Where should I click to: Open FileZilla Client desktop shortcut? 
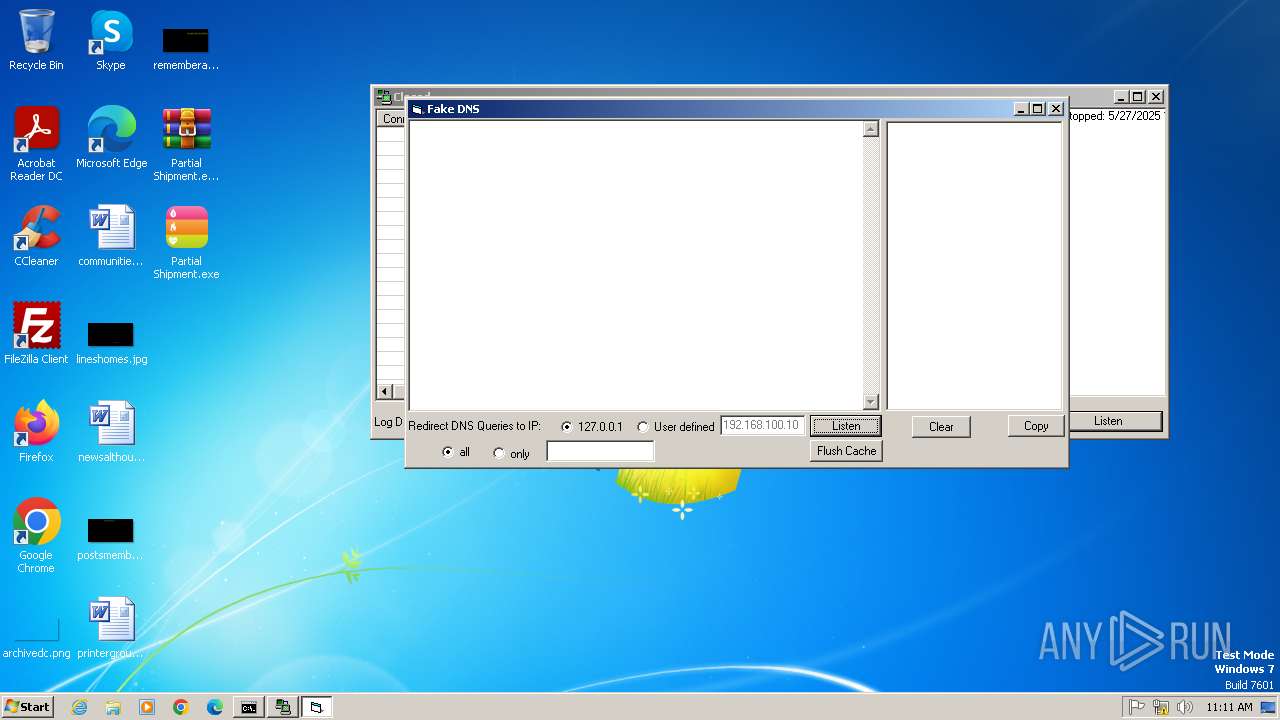pos(36,334)
